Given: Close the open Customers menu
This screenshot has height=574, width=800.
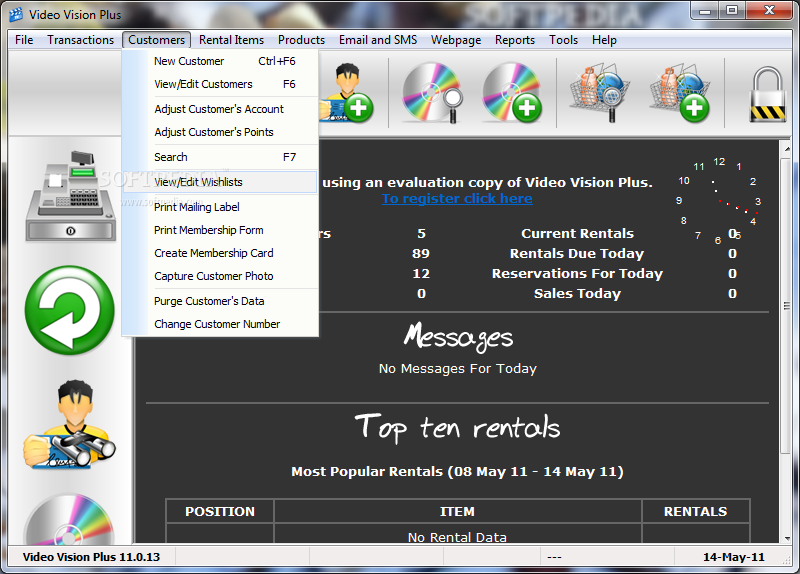Looking at the screenshot, I should pyautogui.click(x=157, y=40).
